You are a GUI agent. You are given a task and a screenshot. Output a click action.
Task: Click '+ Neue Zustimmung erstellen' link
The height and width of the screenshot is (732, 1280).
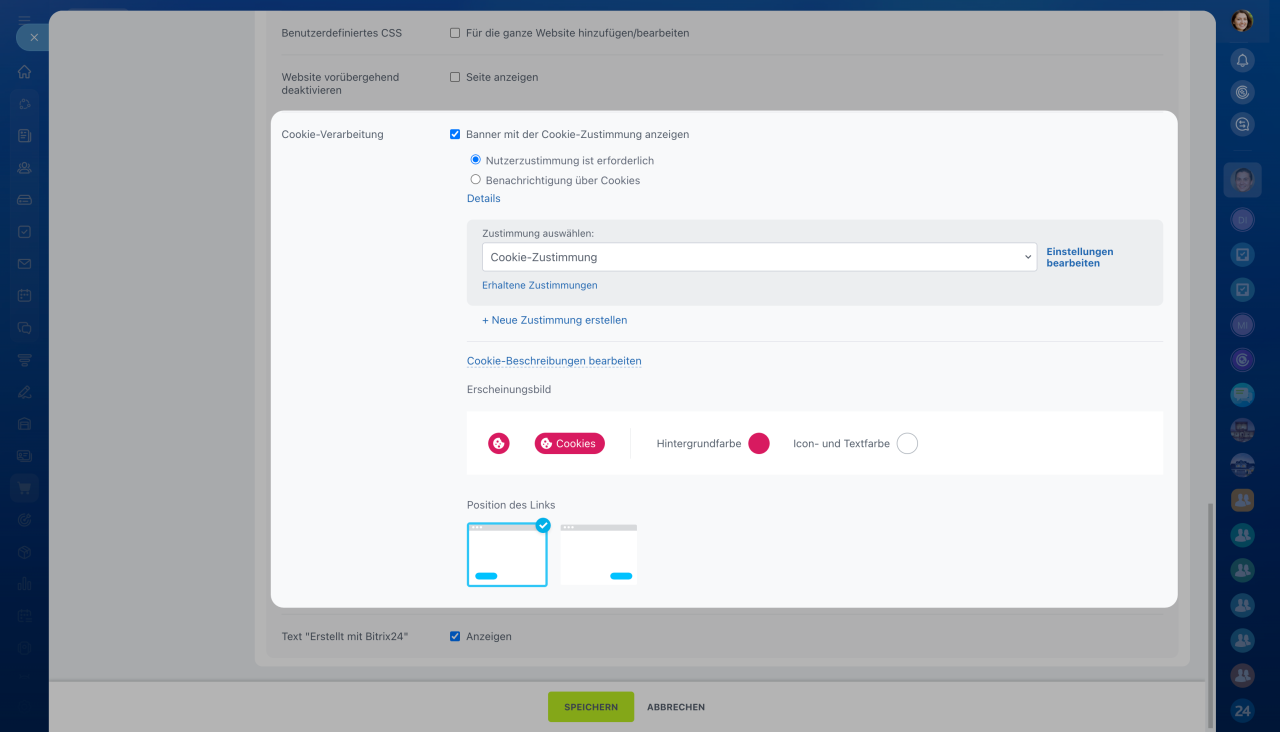point(554,320)
